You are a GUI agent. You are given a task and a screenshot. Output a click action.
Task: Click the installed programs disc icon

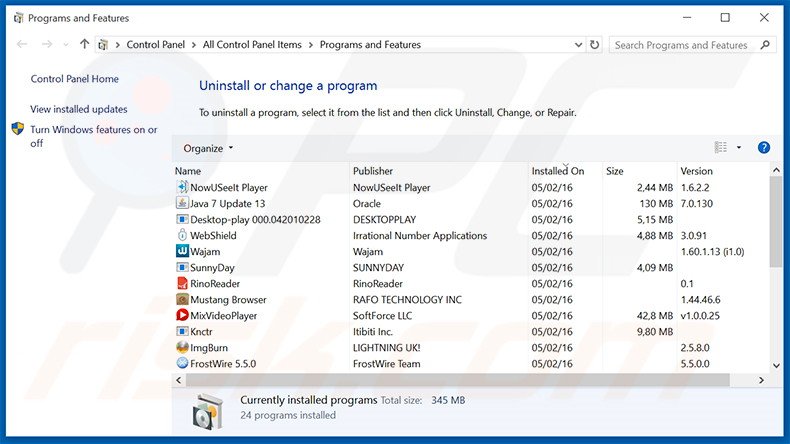208,411
